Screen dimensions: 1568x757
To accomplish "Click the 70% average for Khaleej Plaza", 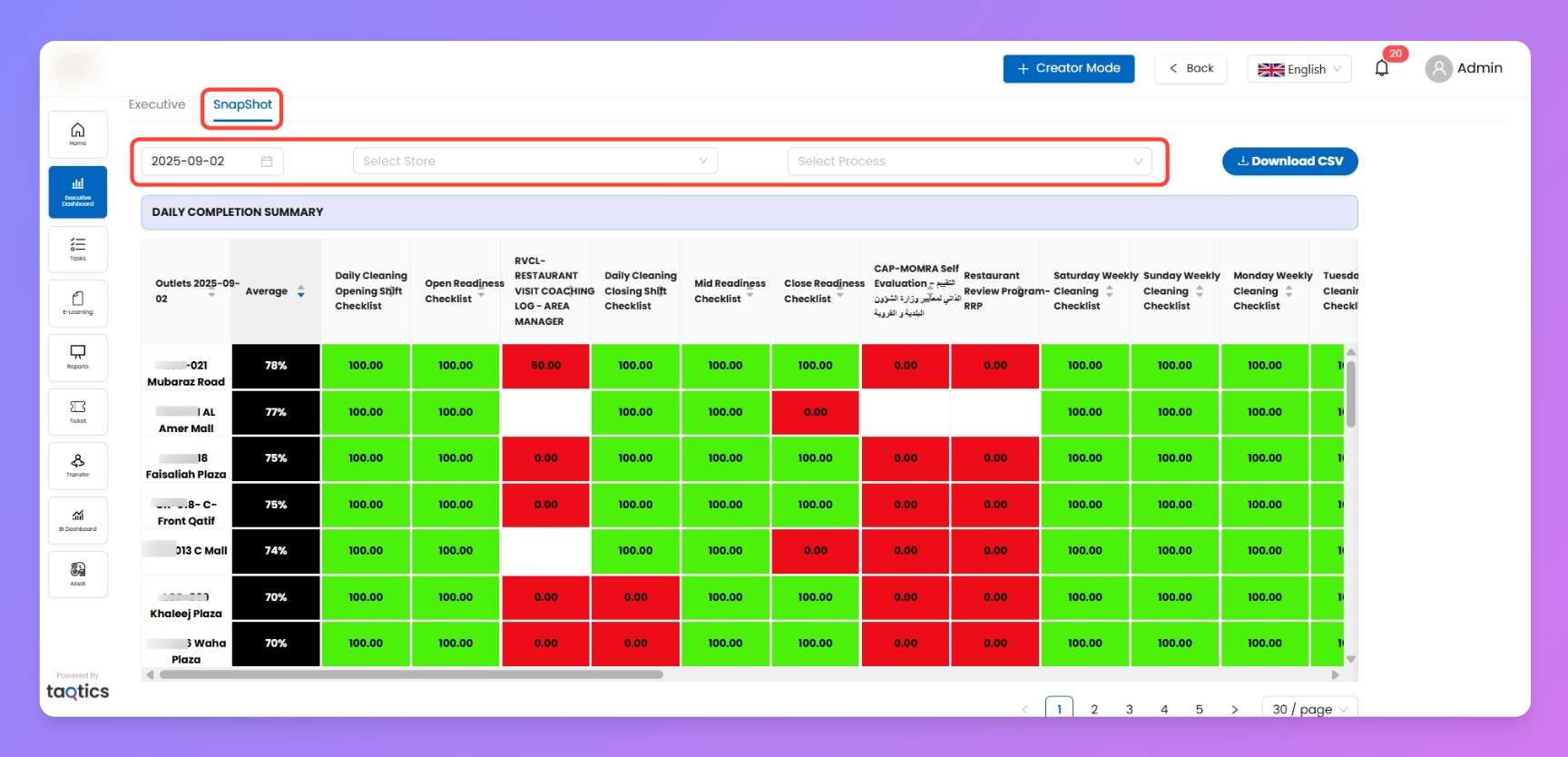I will pos(276,597).
